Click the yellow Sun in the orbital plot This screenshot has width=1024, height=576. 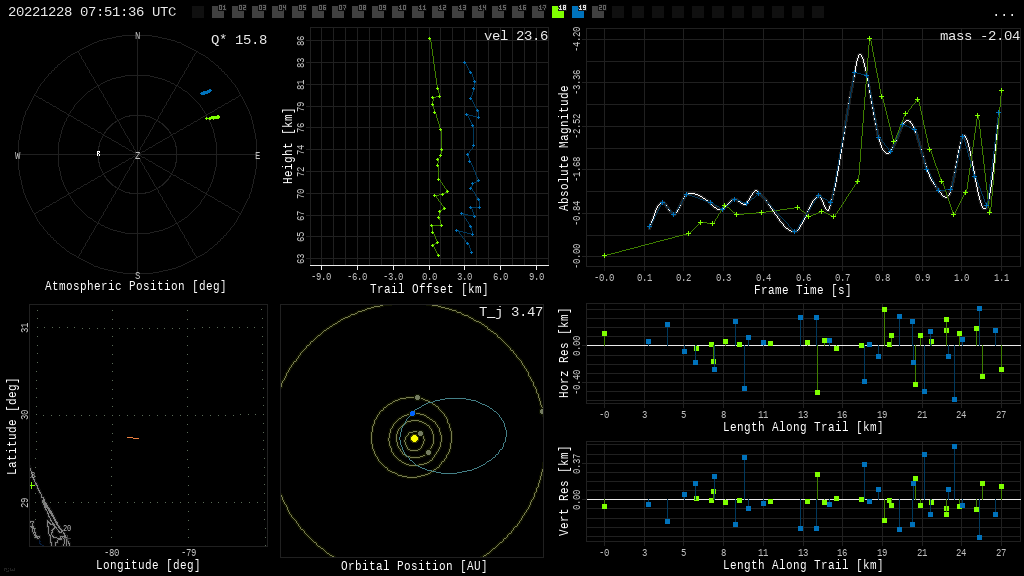point(414,438)
